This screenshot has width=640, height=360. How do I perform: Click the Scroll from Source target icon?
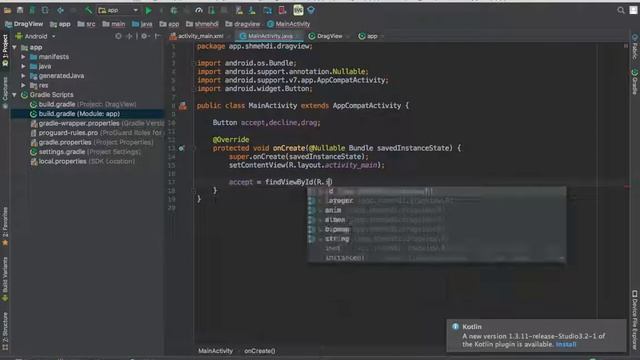pyautogui.click(x=118, y=36)
